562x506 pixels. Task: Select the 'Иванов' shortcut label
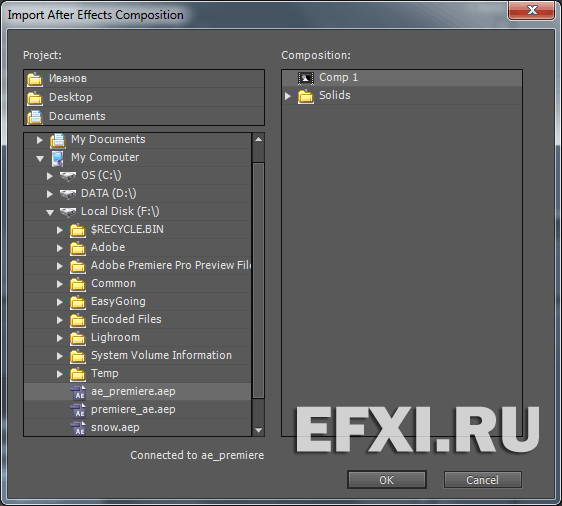point(68,78)
